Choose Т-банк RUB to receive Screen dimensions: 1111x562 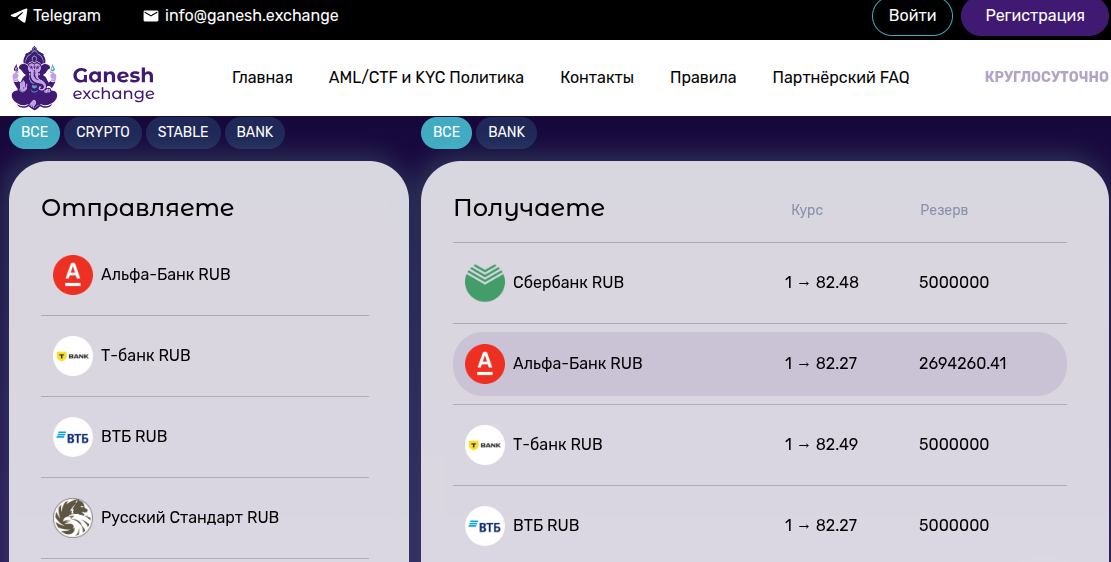[760, 444]
